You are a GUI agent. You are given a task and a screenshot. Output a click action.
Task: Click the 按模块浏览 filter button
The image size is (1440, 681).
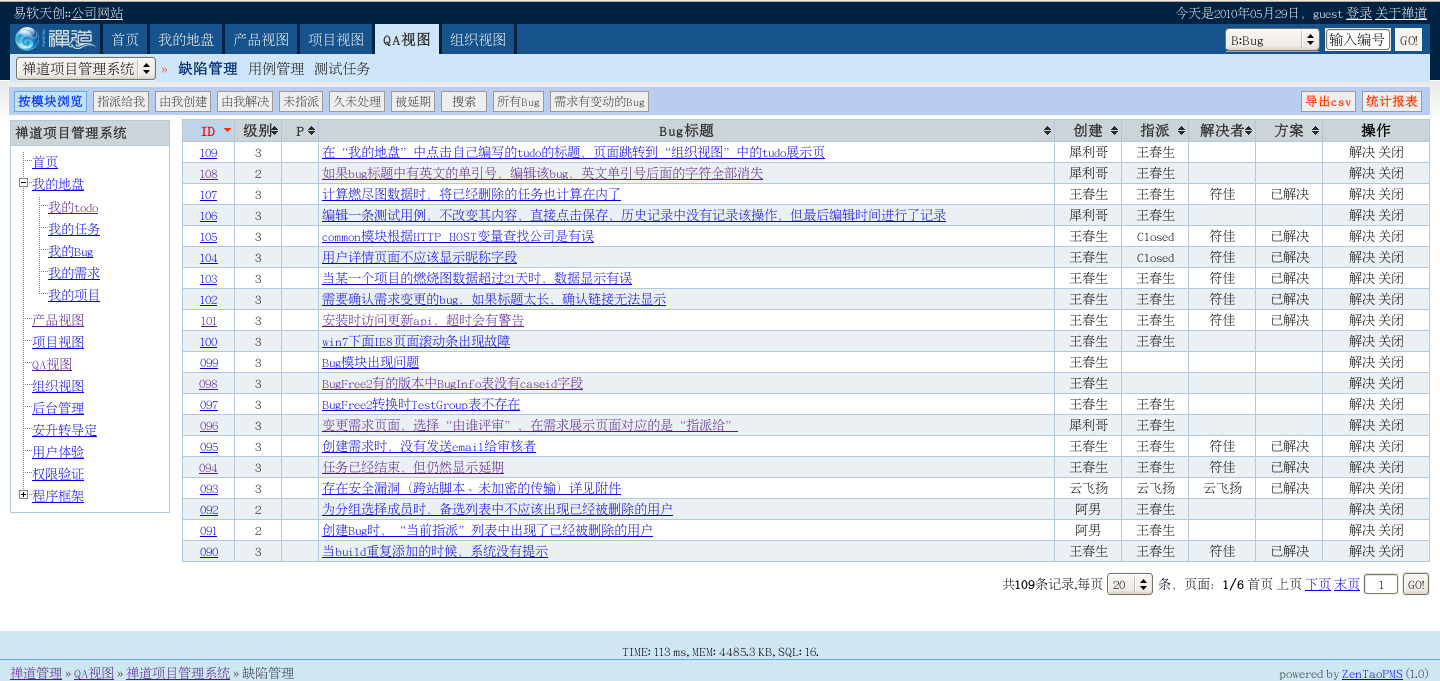(50, 101)
